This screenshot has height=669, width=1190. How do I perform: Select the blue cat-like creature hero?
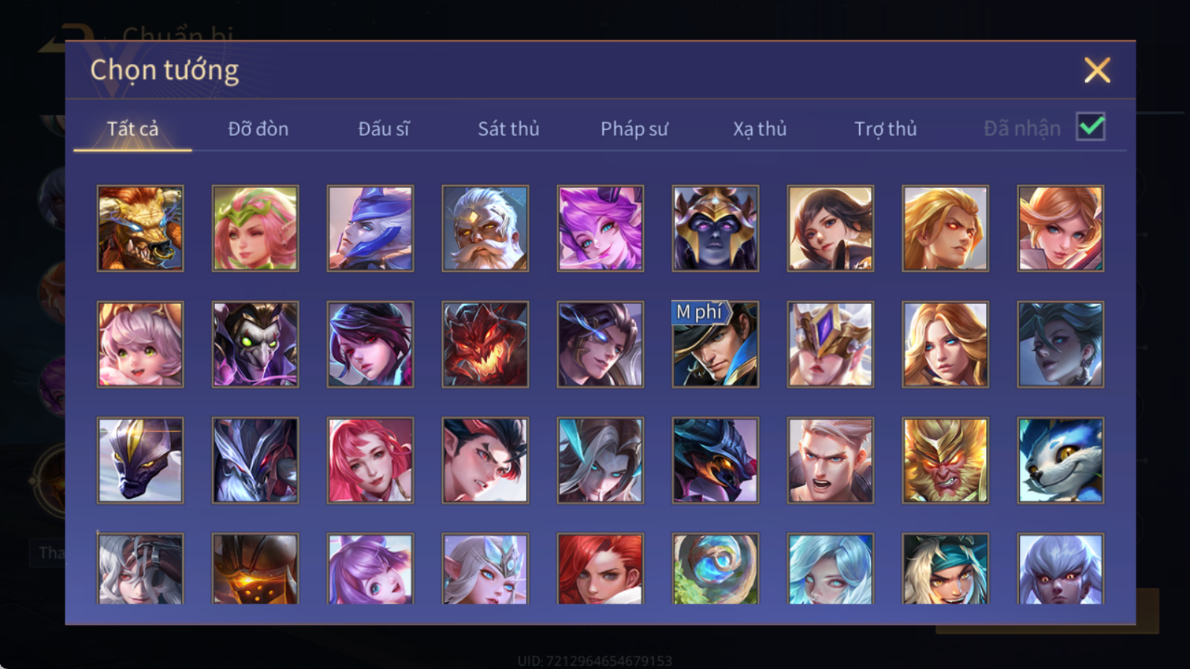click(1061, 460)
